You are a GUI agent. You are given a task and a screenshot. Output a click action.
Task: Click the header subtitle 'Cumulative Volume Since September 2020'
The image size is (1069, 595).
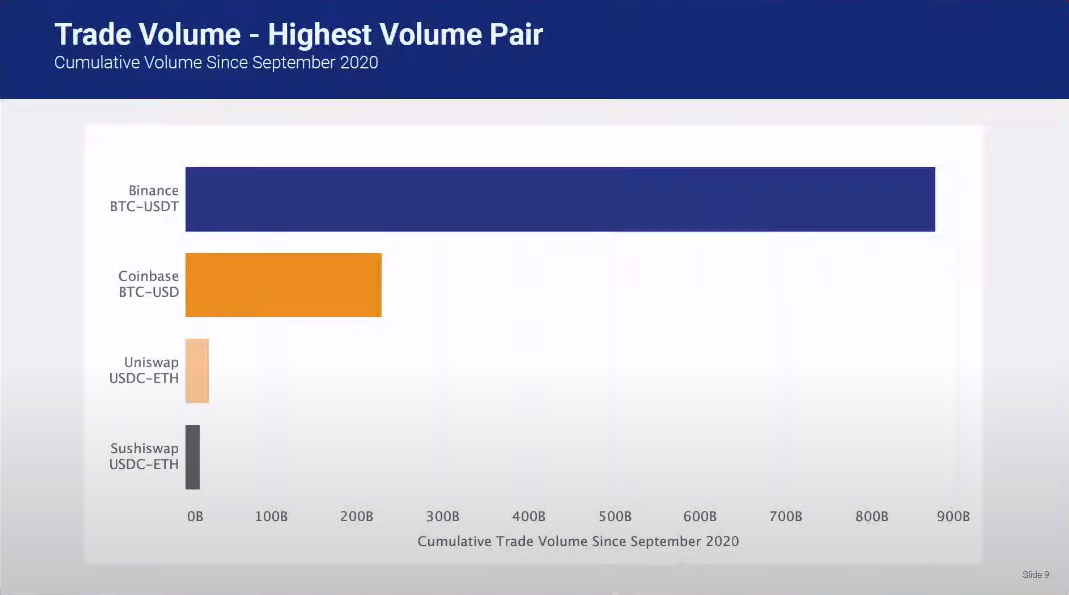pyautogui.click(x=216, y=63)
